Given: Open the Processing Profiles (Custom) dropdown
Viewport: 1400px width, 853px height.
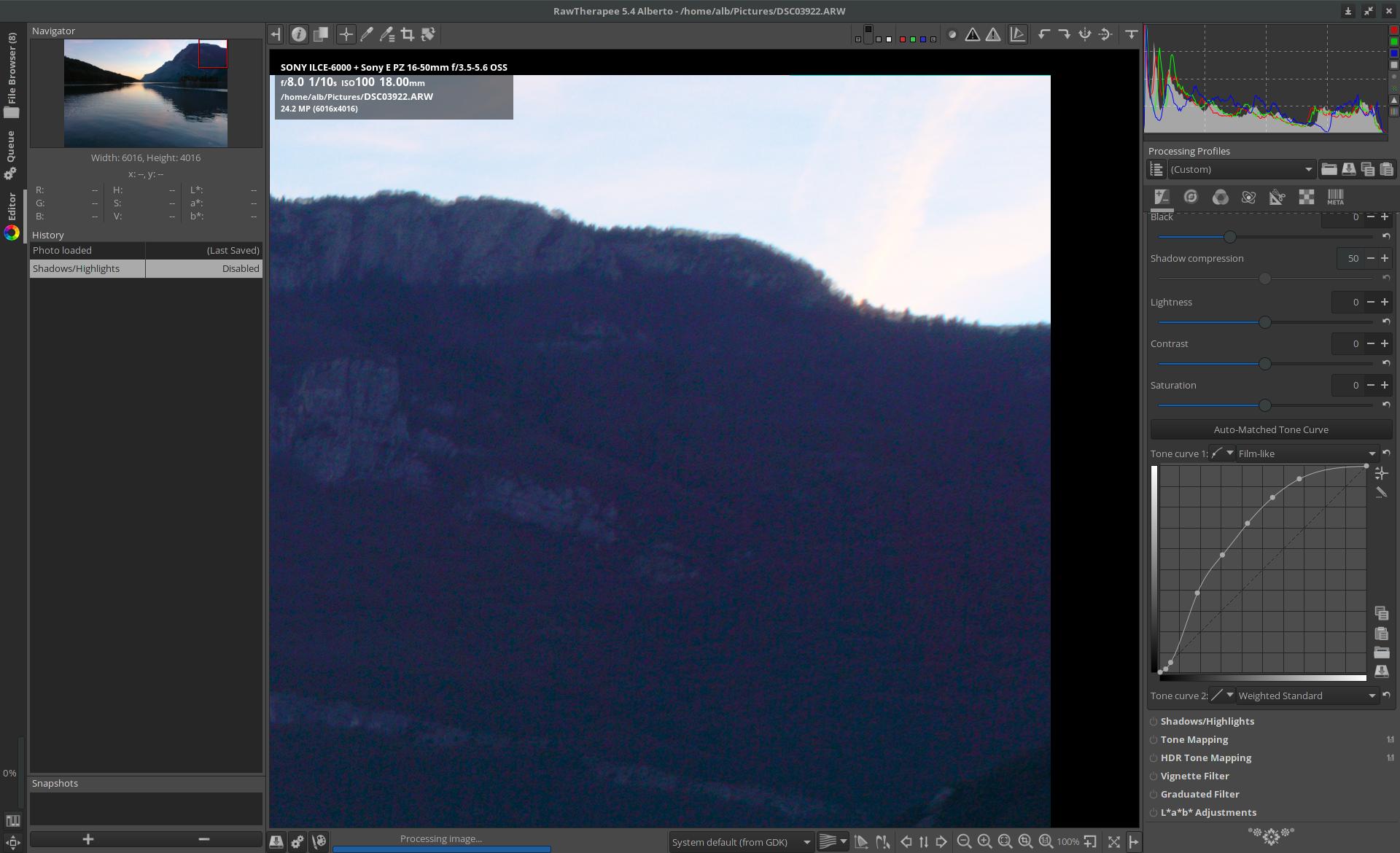Looking at the screenshot, I should (1241, 169).
